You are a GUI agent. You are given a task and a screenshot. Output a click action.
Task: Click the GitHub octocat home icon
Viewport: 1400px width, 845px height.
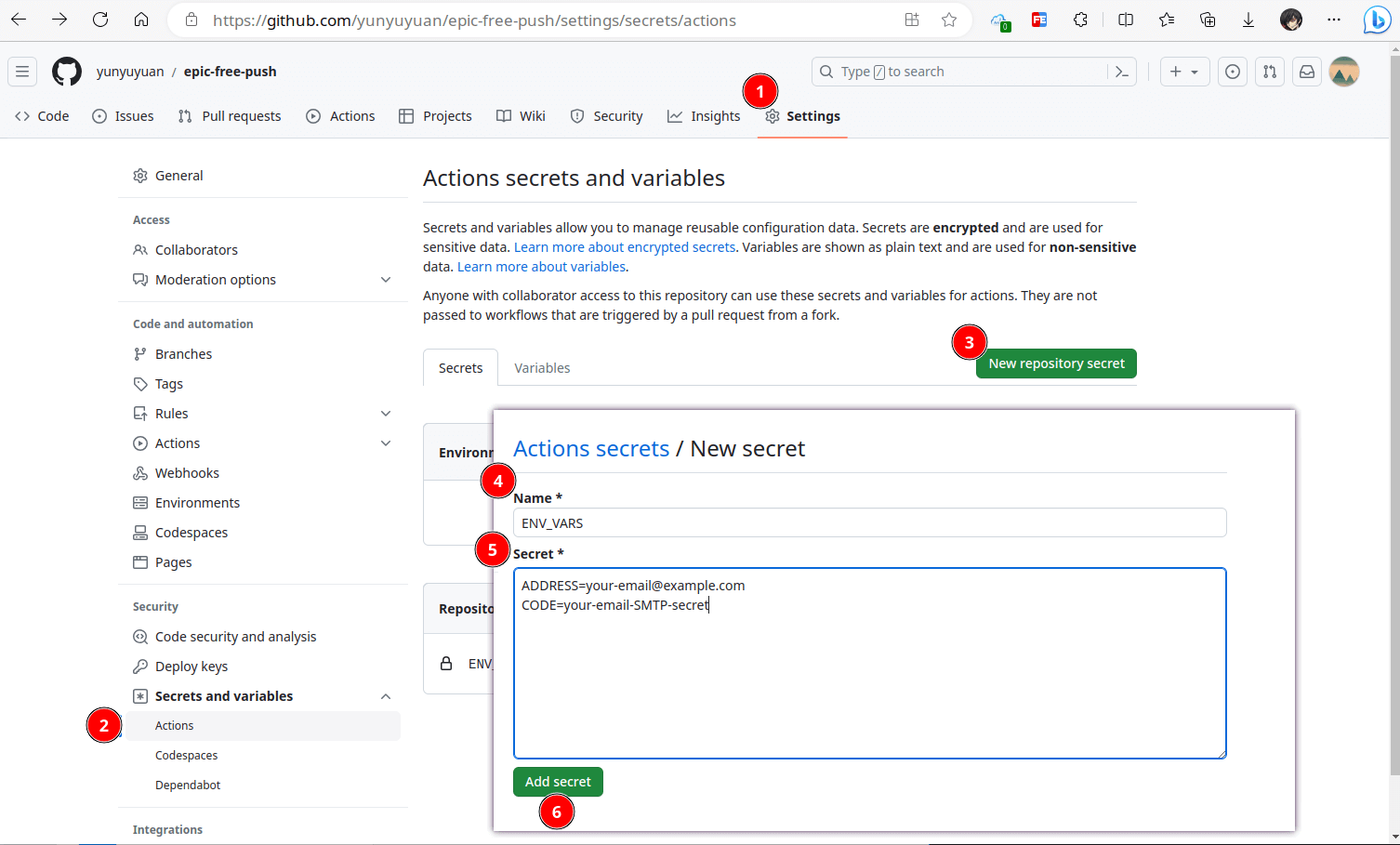coord(66,71)
